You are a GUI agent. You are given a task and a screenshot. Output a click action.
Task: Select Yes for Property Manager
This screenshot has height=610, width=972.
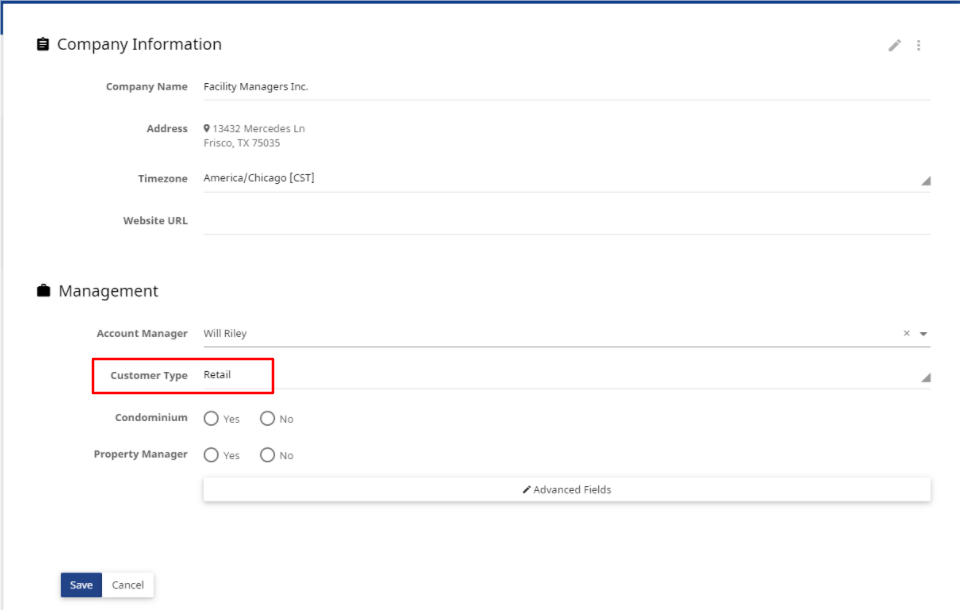[x=211, y=455]
